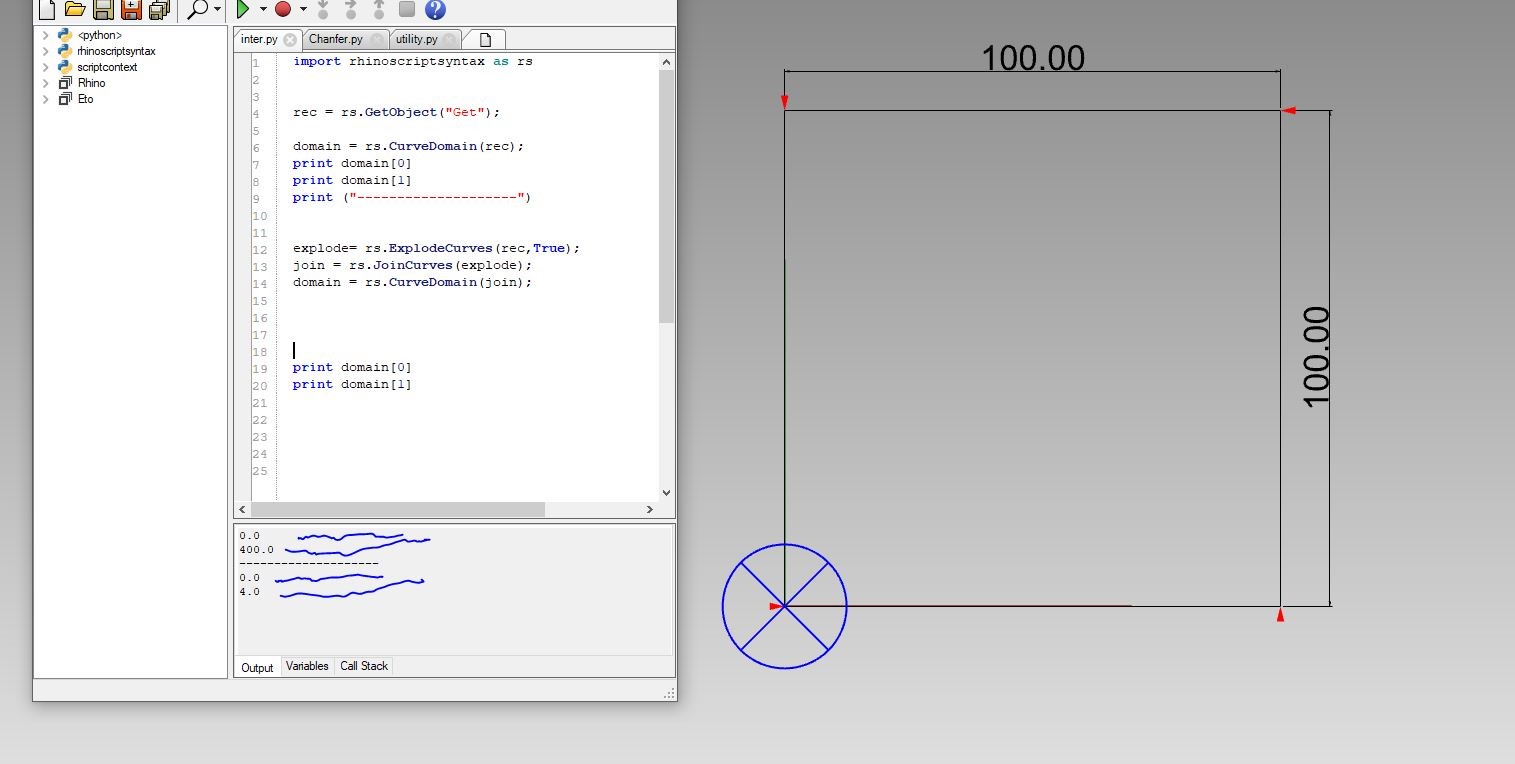The image size is (1515, 764).
Task: Expand the Eto tree node
Action: click(x=46, y=99)
